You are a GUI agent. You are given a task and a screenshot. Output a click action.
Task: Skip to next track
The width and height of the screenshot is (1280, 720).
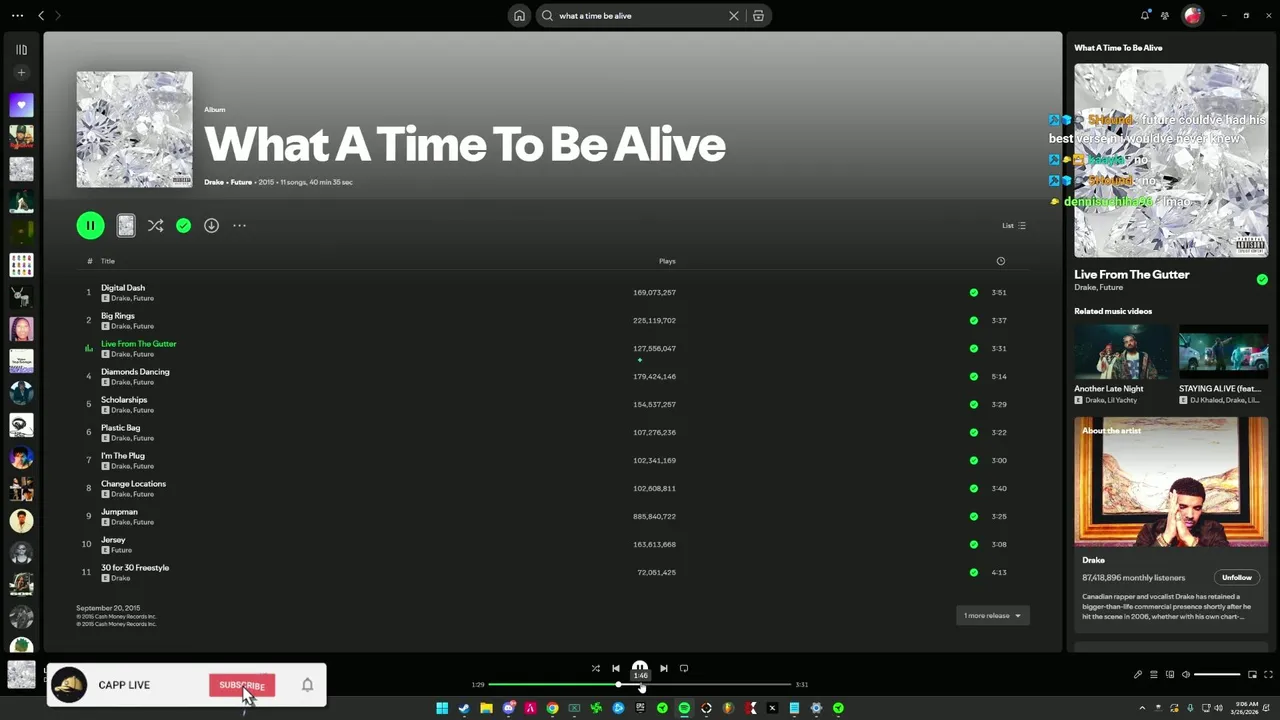click(663, 668)
